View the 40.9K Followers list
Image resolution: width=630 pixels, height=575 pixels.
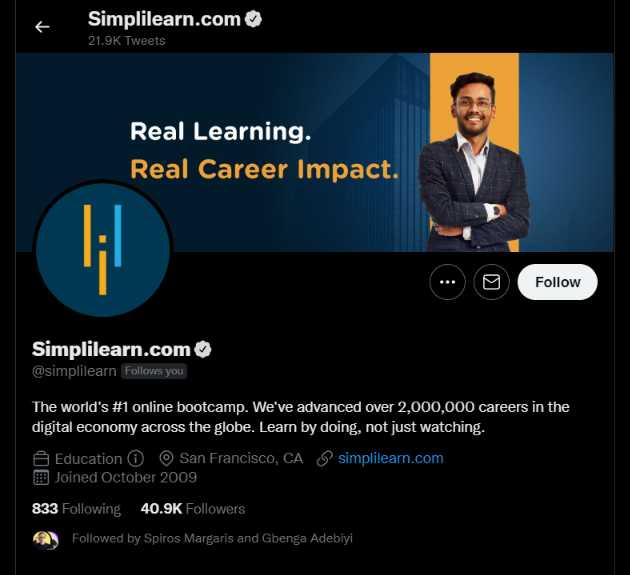point(193,509)
